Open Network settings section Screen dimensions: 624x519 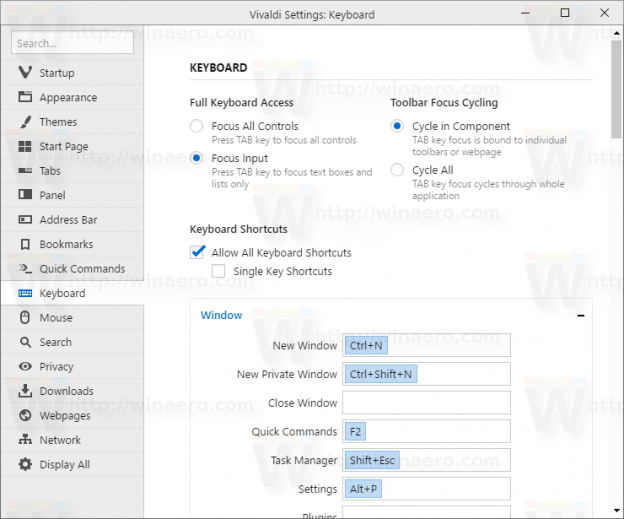[x=72, y=440]
